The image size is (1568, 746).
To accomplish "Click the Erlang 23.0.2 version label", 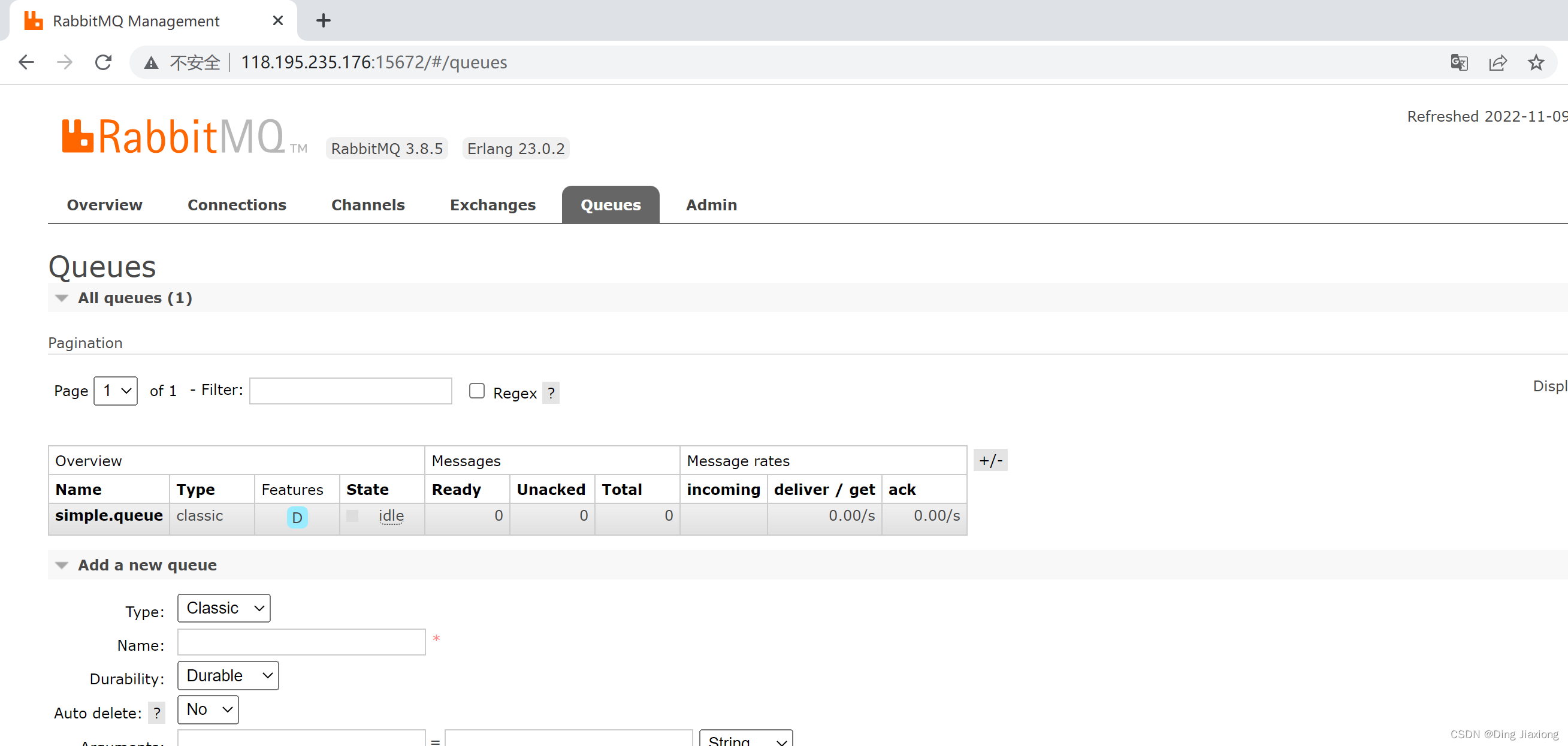I will (x=516, y=149).
